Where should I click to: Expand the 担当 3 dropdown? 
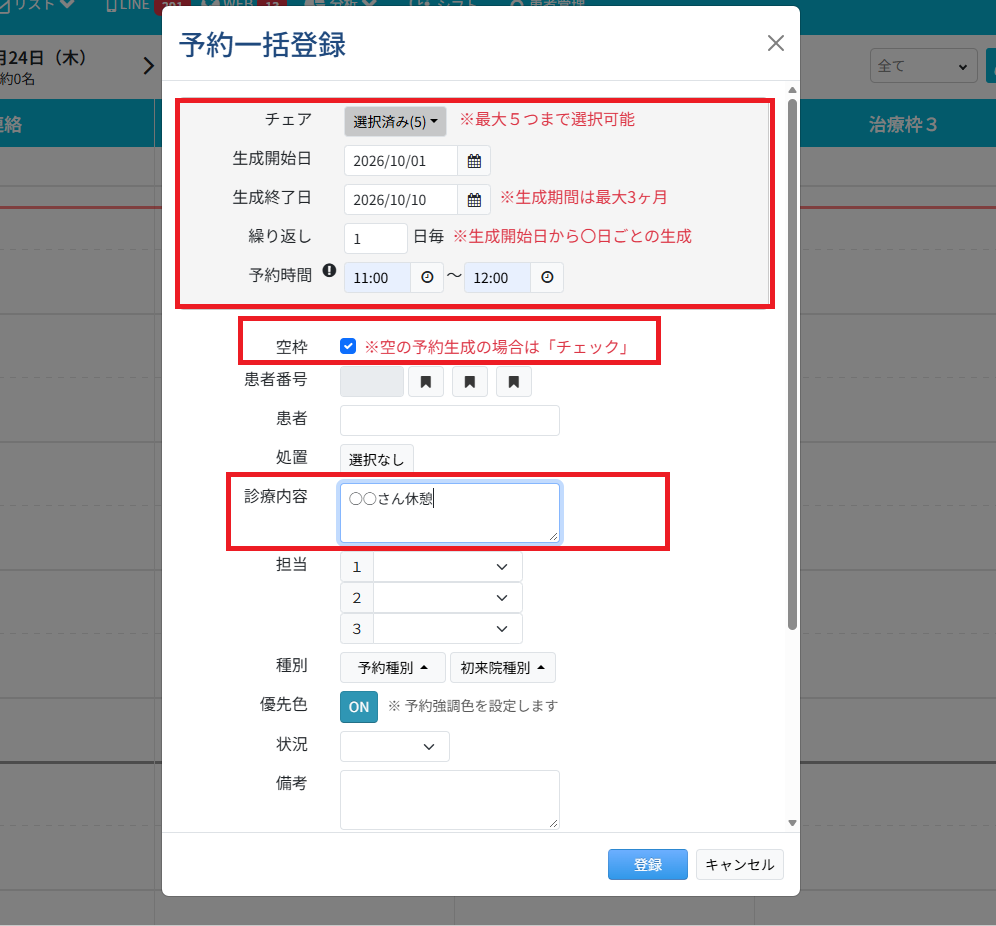(448, 629)
